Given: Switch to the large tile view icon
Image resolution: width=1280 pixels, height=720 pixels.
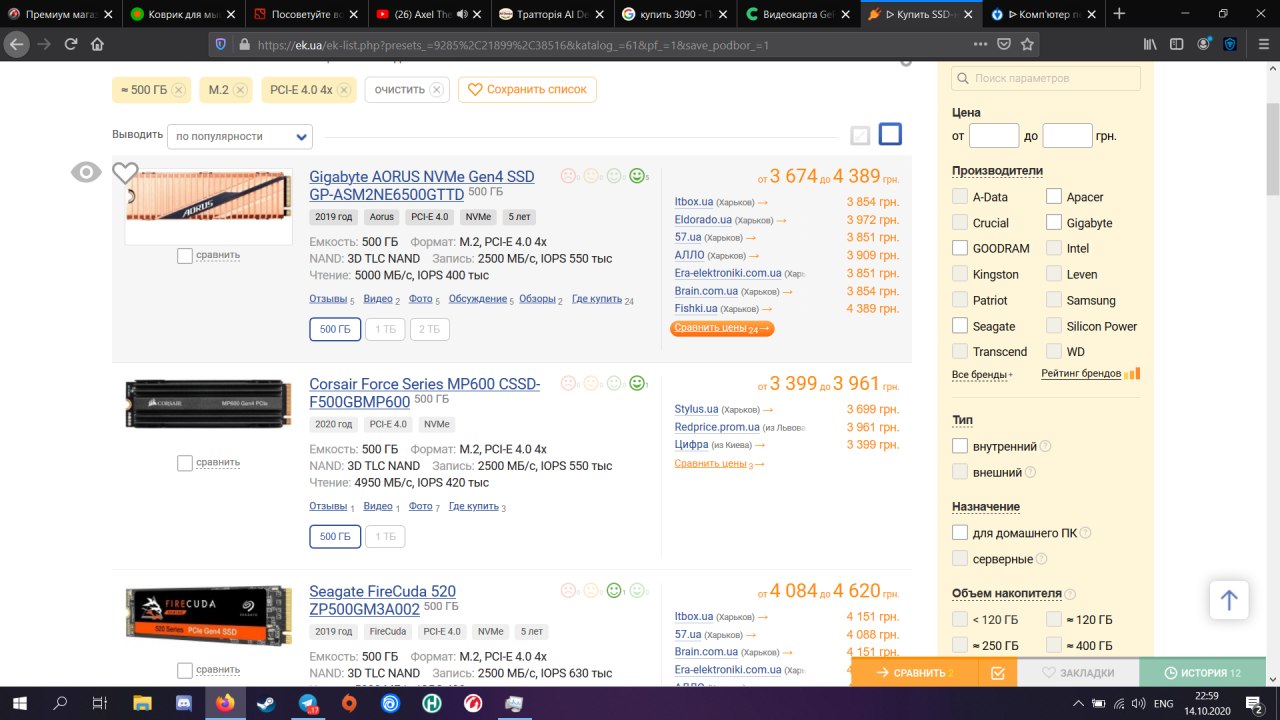Looking at the screenshot, I should click(x=890, y=134).
